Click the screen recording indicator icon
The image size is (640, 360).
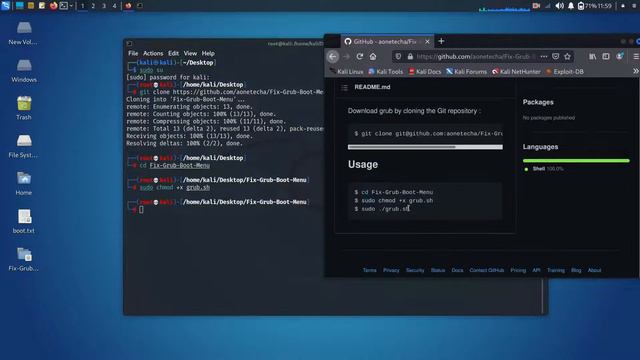[x=536, y=6]
